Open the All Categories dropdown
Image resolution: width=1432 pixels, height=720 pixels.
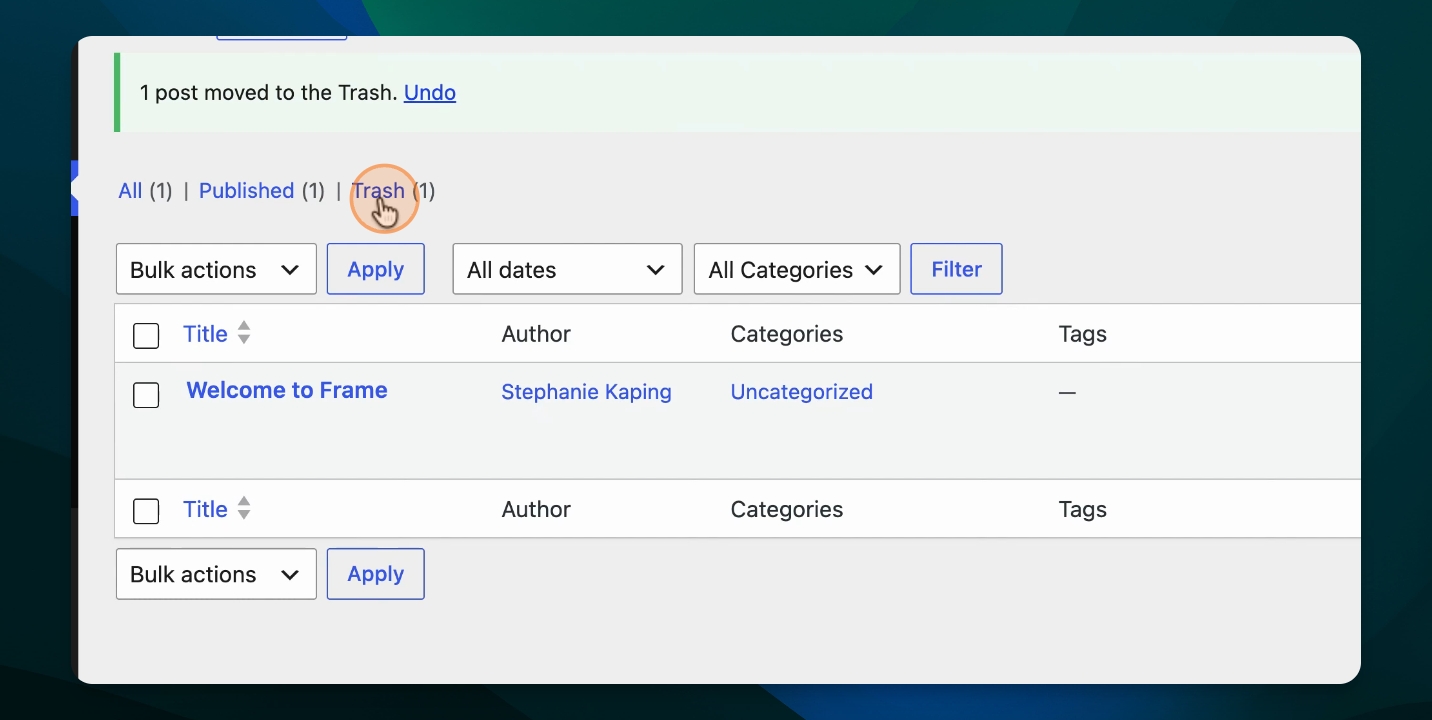click(797, 269)
